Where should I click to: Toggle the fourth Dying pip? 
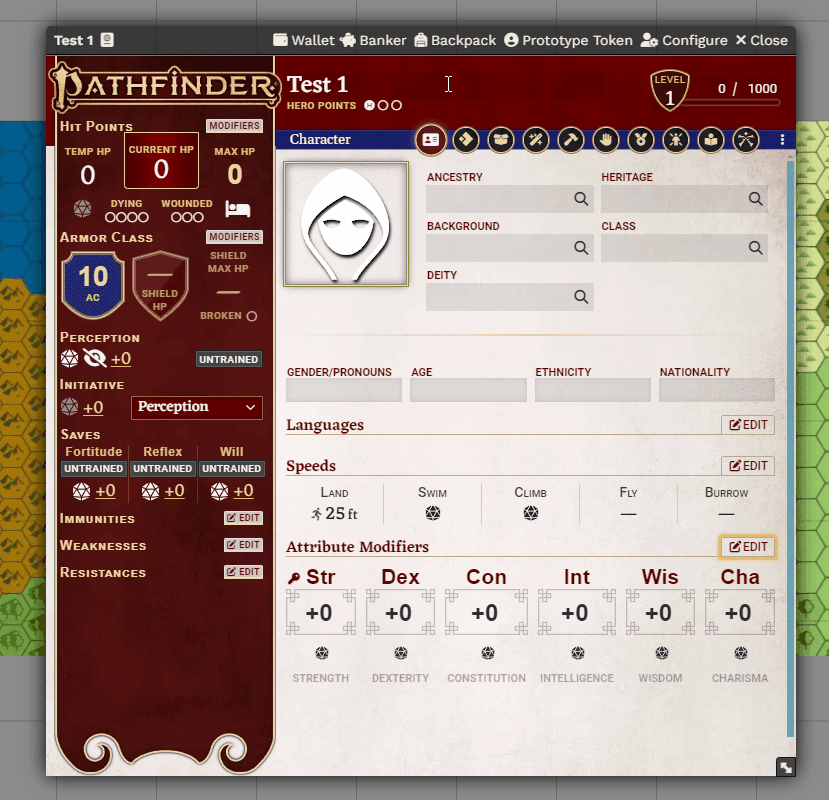click(143, 217)
